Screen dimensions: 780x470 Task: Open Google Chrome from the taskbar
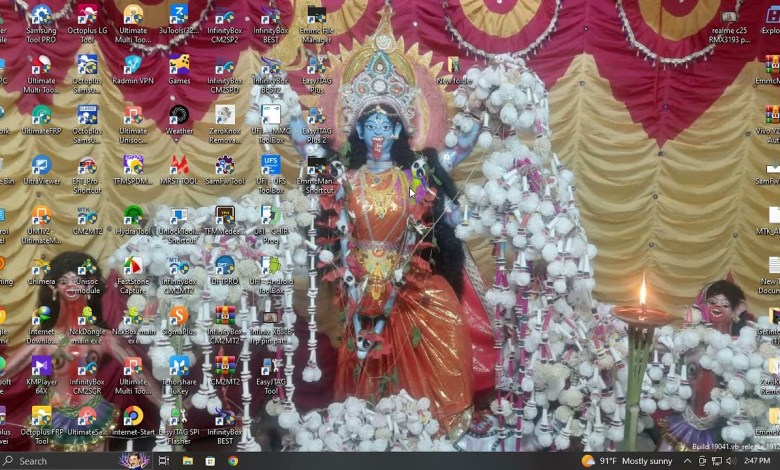233,461
